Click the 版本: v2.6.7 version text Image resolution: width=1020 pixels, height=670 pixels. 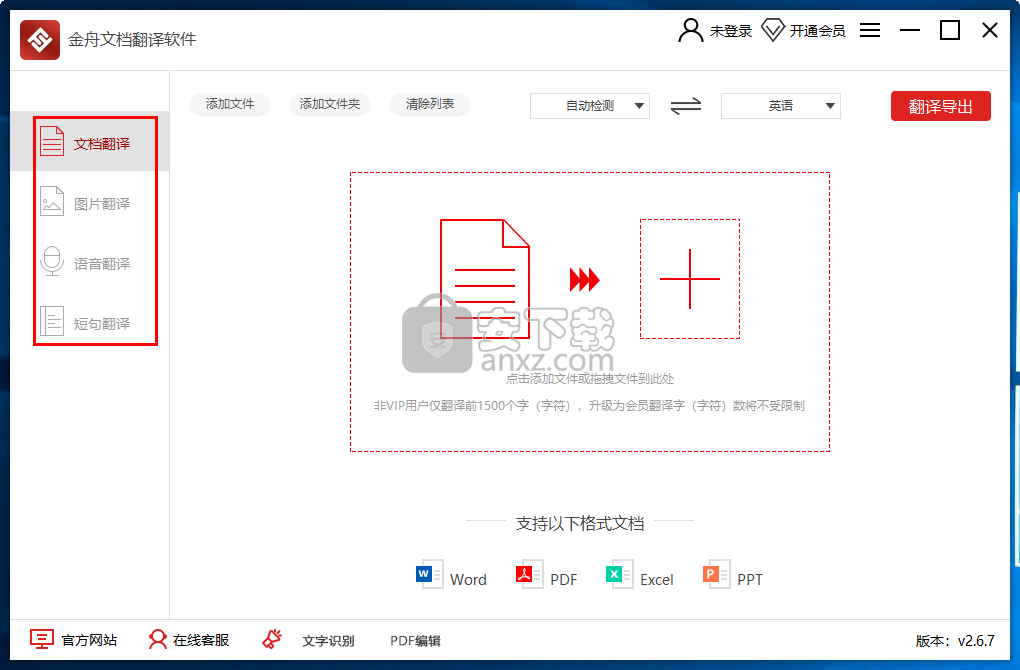click(x=955, y=641)
